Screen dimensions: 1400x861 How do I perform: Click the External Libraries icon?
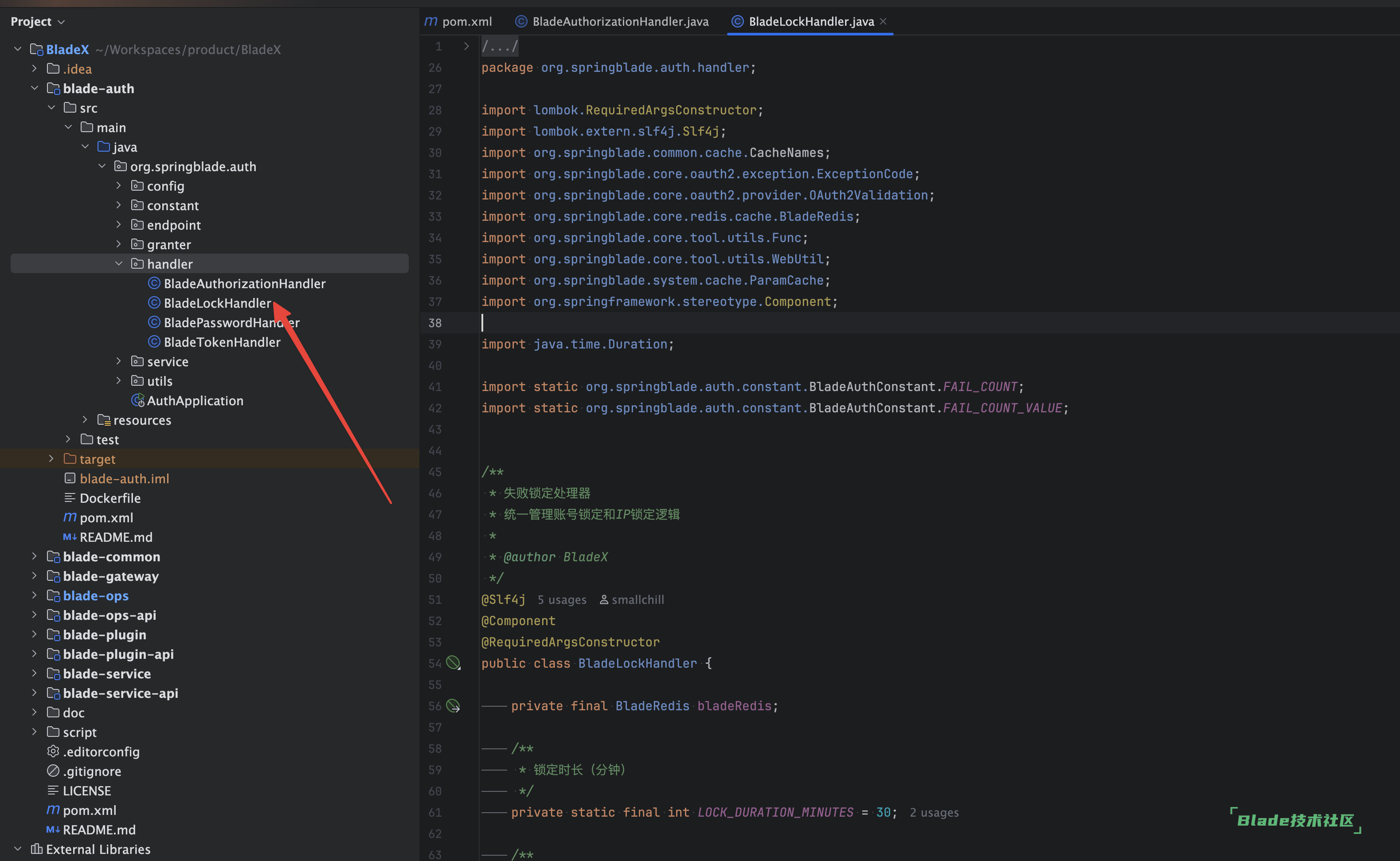click(36, 849)
